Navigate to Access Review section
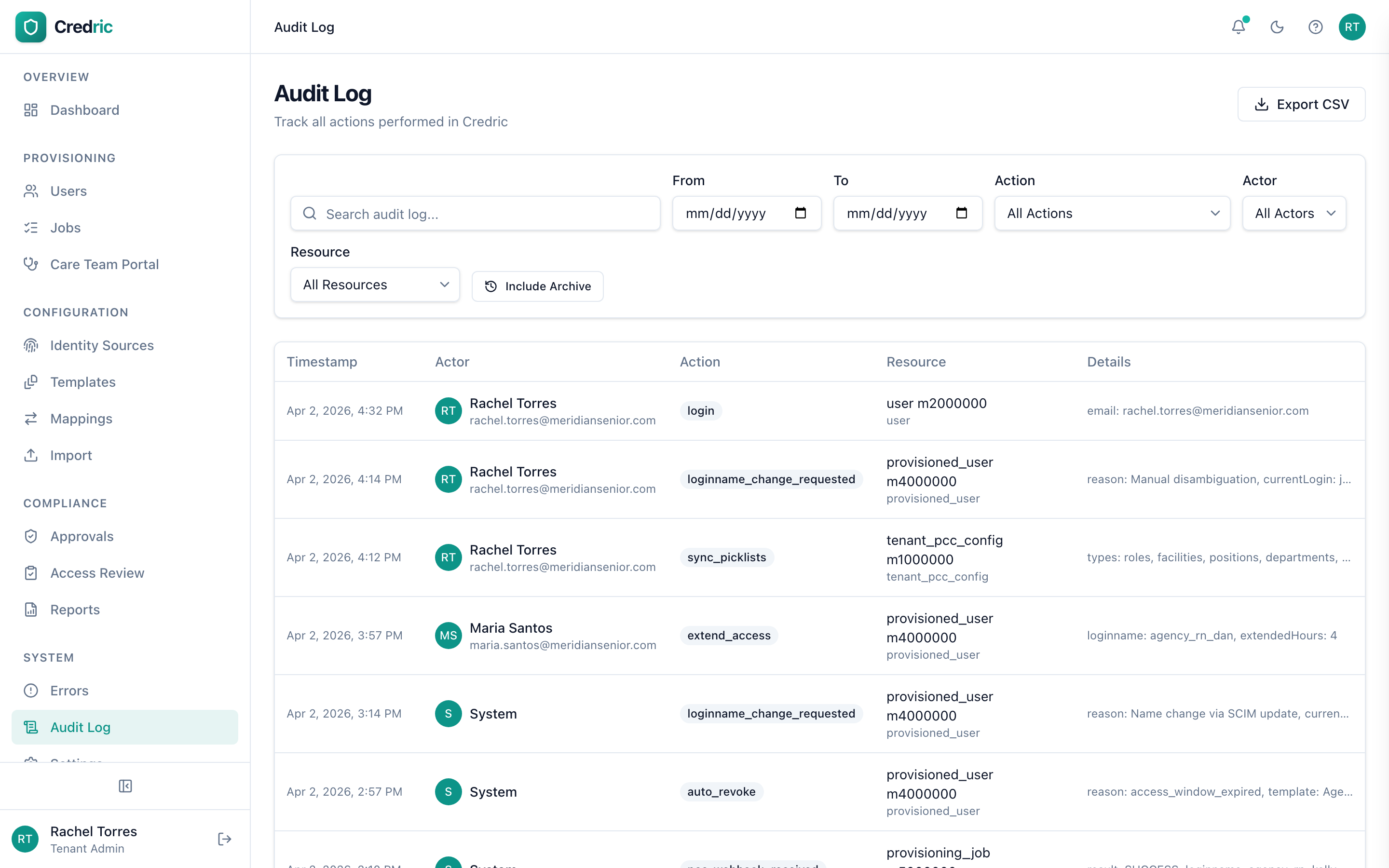Image resolution: width=1389 pixels, height=868 pixels. coord(97,573)
